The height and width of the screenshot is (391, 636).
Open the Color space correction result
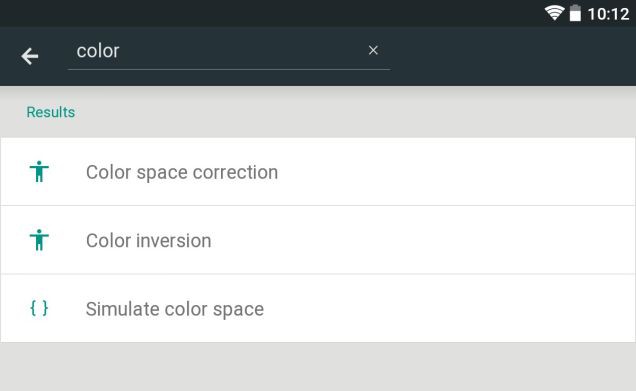318,172
